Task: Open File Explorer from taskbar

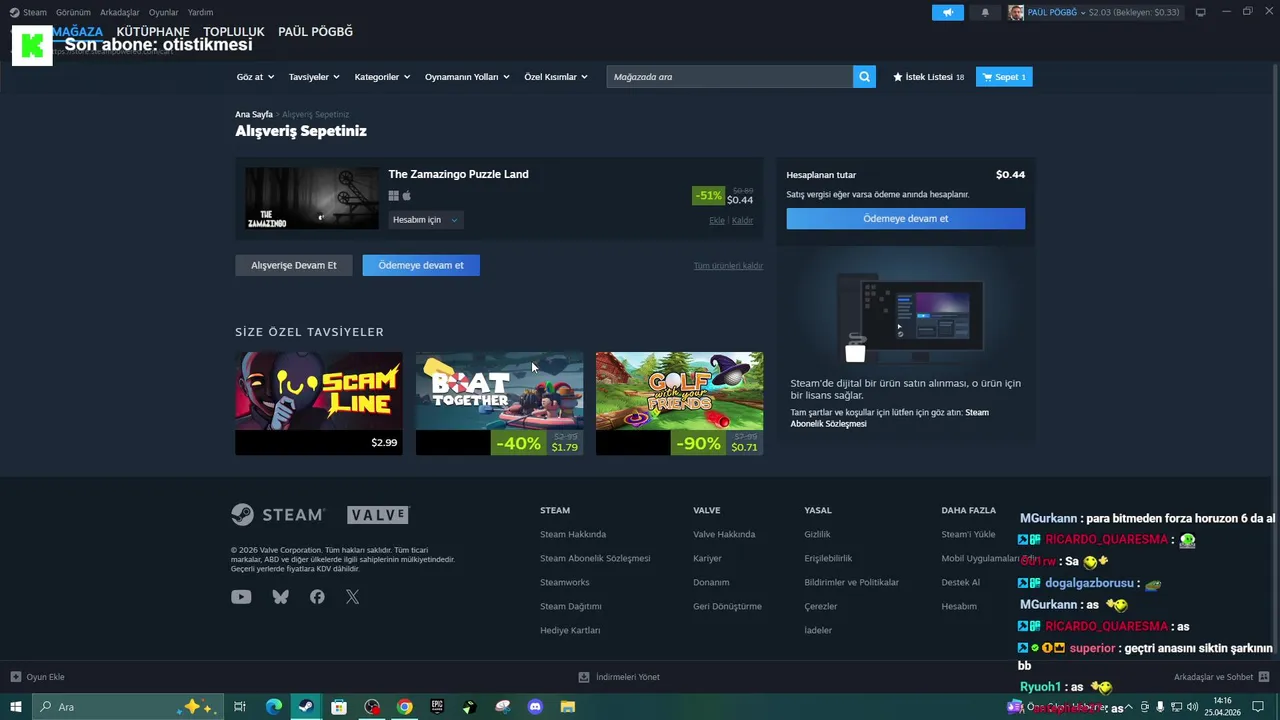Action: (568, 707)
